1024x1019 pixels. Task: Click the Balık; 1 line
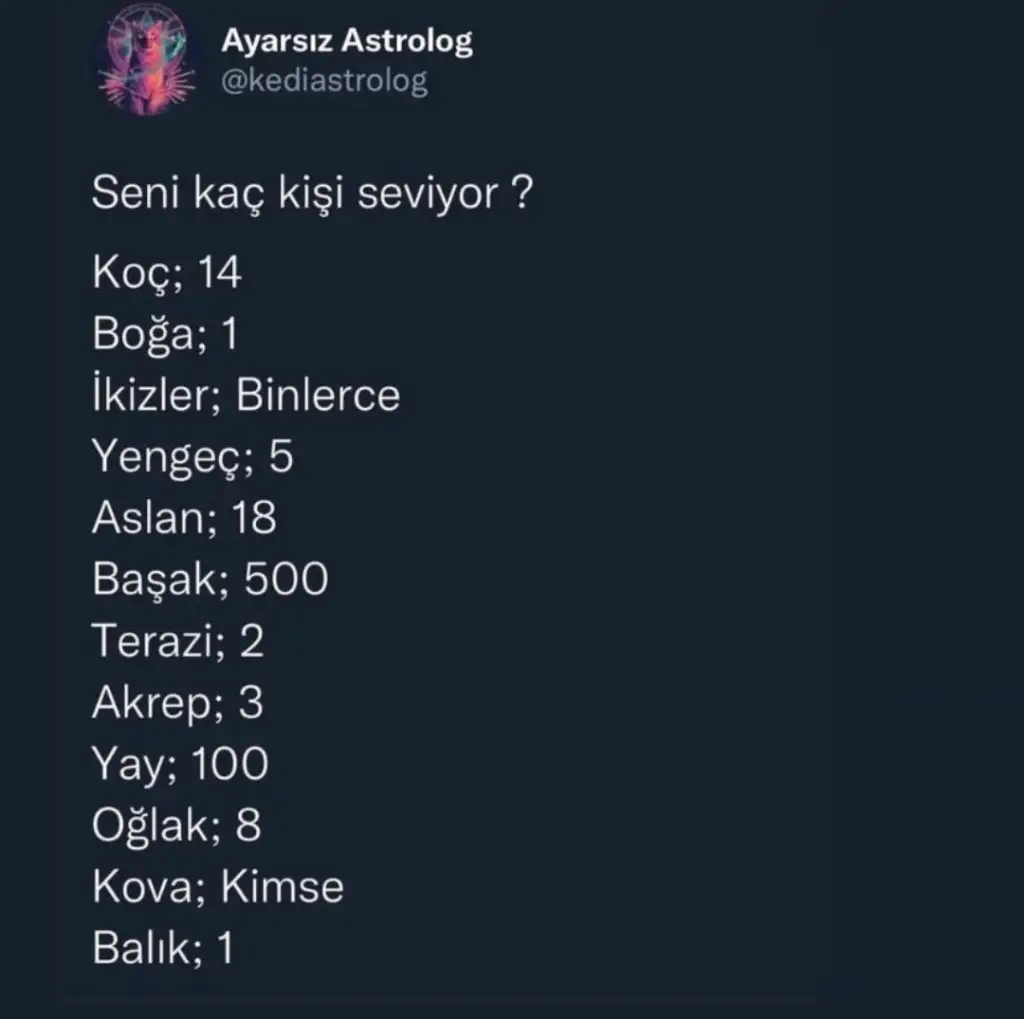pos(163,949)
